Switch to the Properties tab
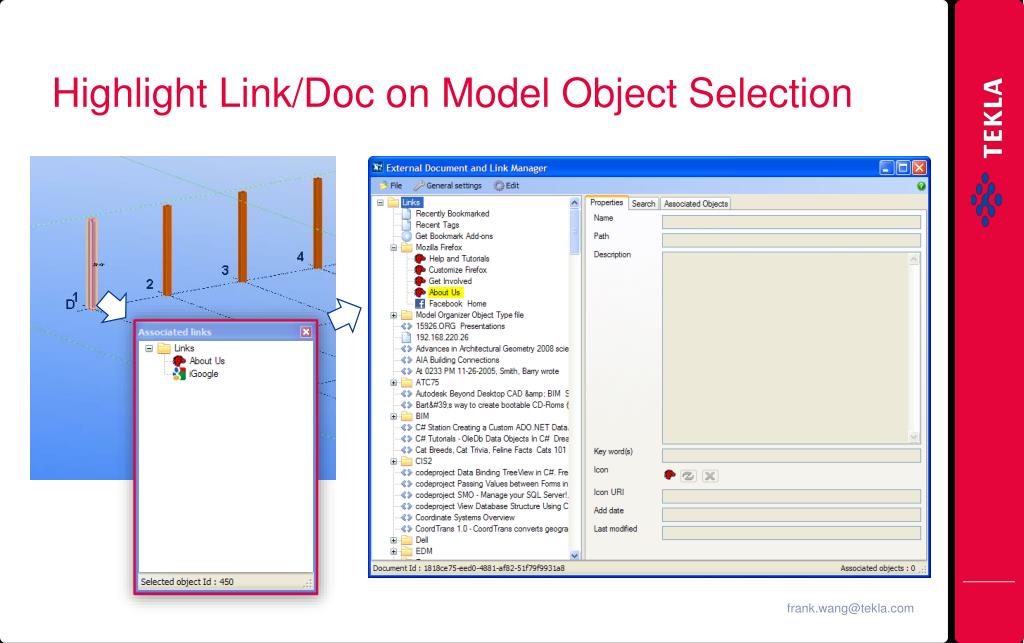 tap(607, 203)
